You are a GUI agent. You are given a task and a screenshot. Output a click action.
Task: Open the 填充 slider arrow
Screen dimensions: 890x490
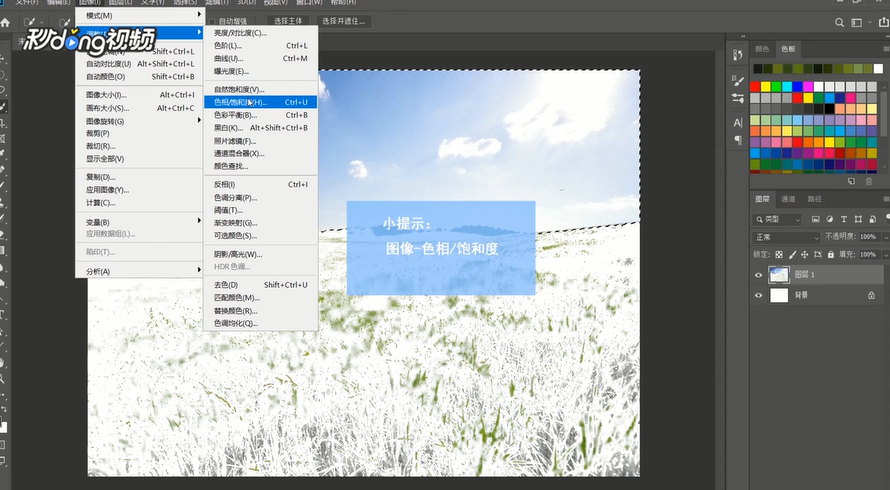tap(884, 254)
